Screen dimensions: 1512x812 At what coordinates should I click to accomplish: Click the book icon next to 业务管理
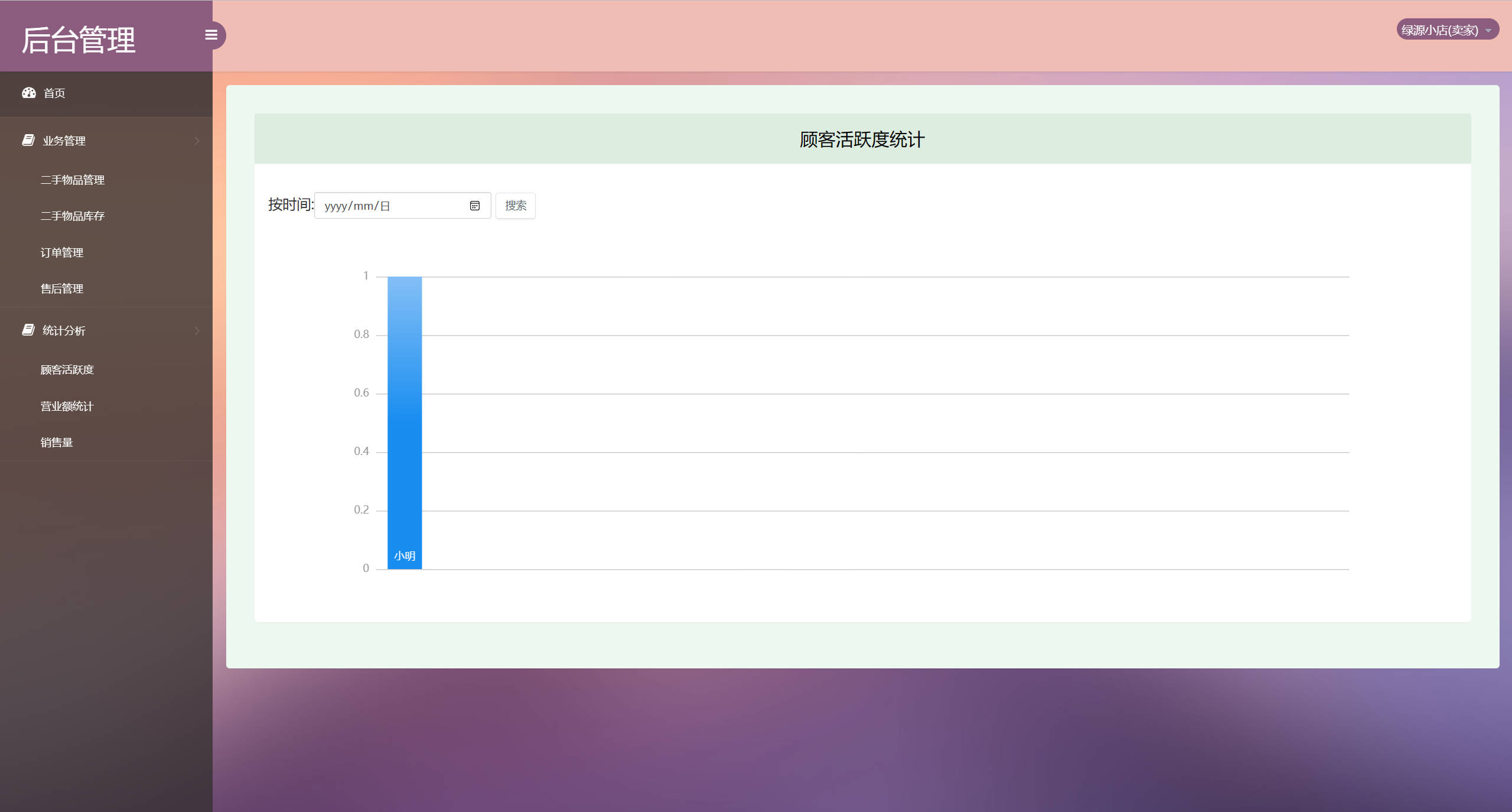pos(28,139)
